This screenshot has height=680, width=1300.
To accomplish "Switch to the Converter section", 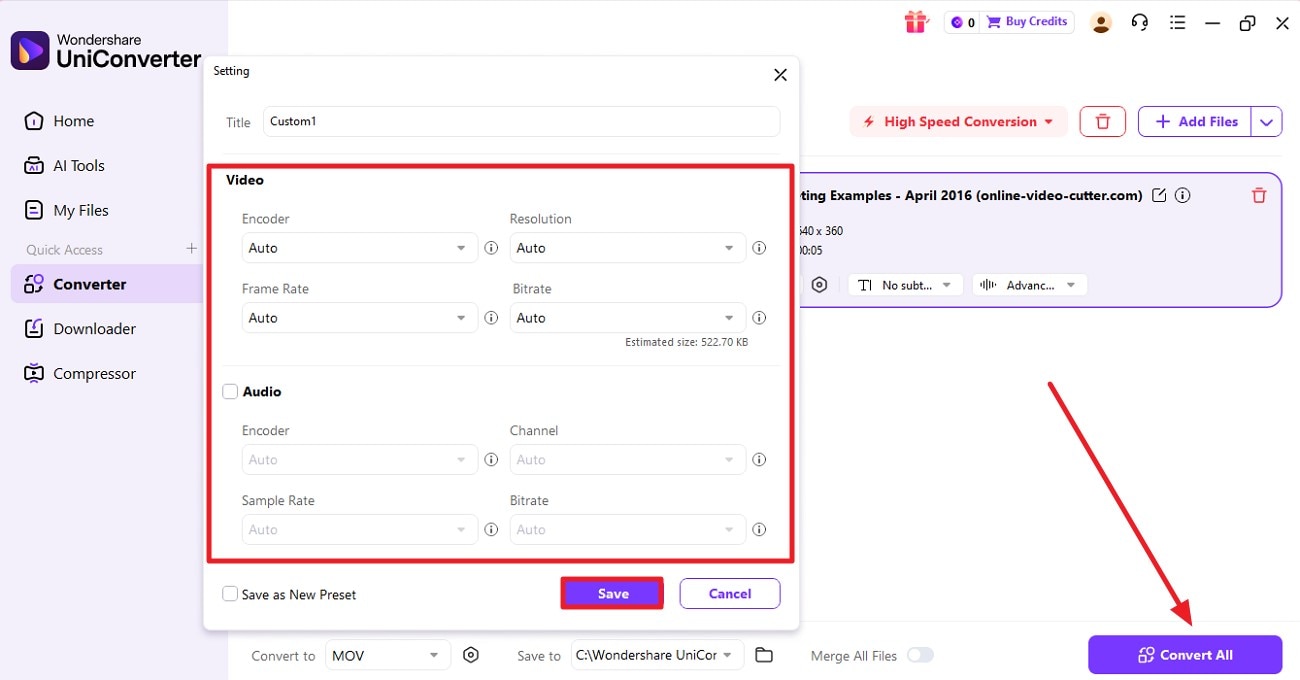I will [88, 284].
